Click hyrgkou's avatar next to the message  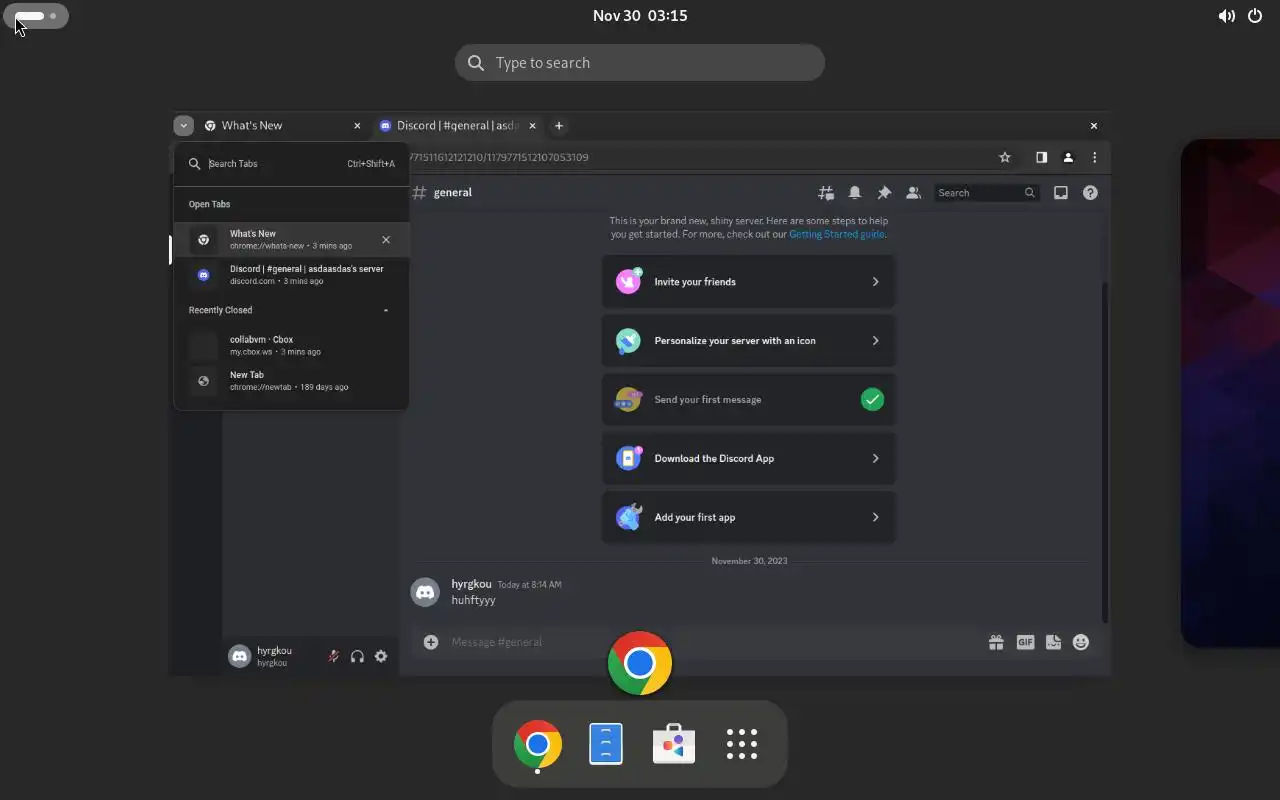[425, 592]
